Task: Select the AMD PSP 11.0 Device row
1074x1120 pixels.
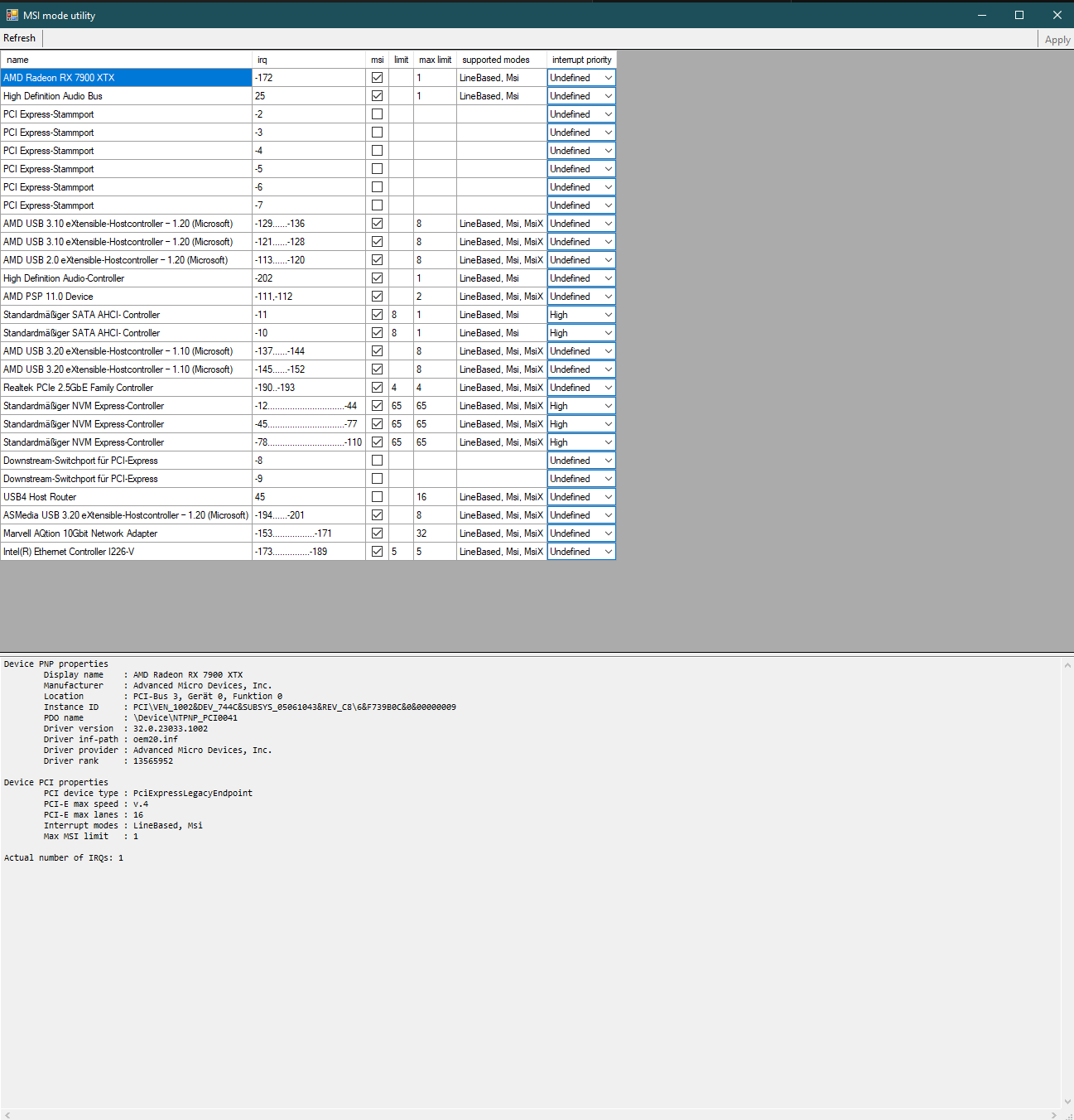Action: (126, 297)
